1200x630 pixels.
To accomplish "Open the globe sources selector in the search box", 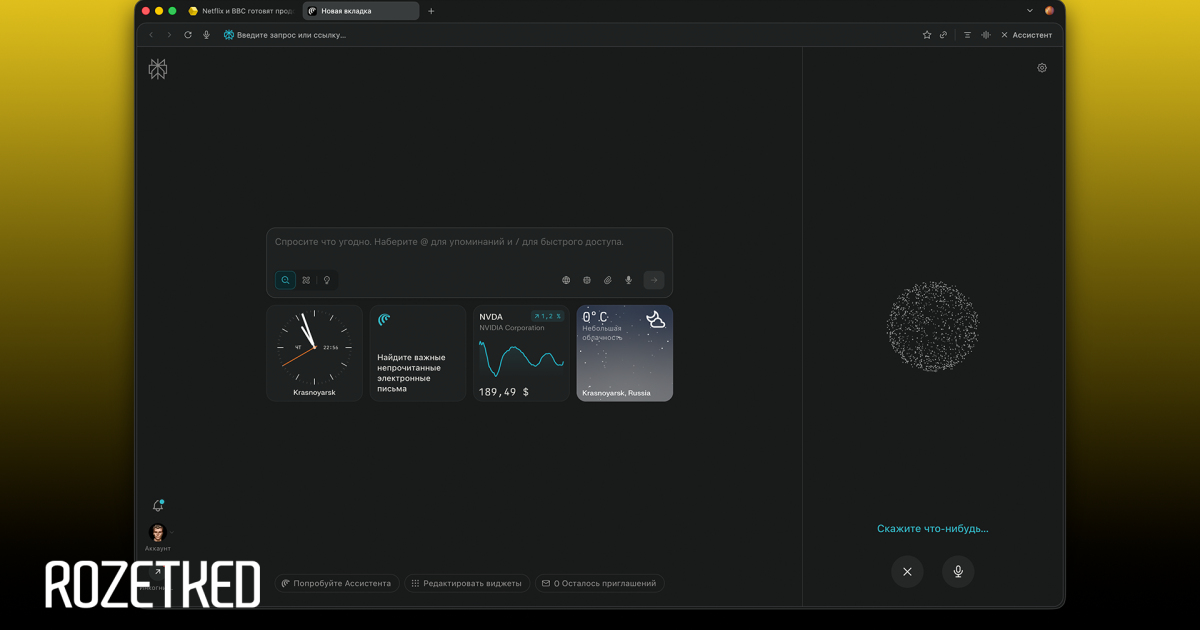I will [566, 281].
